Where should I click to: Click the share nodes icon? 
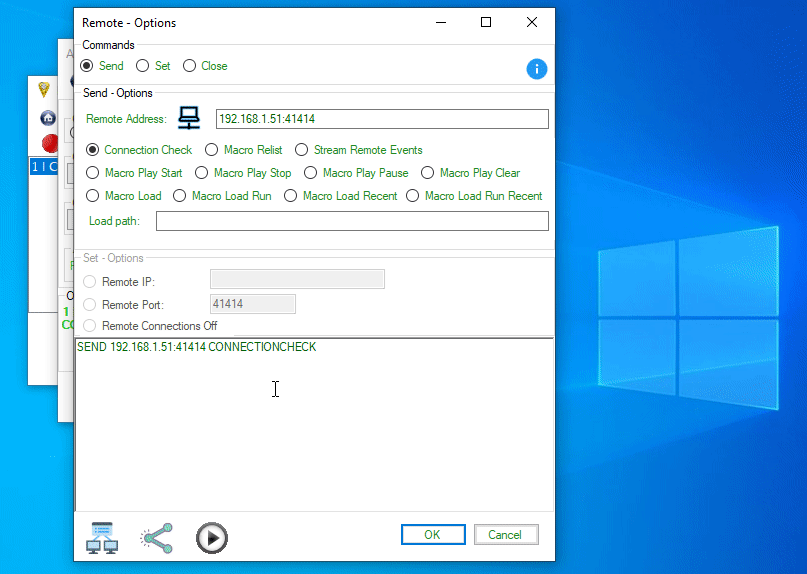(156, 537)
